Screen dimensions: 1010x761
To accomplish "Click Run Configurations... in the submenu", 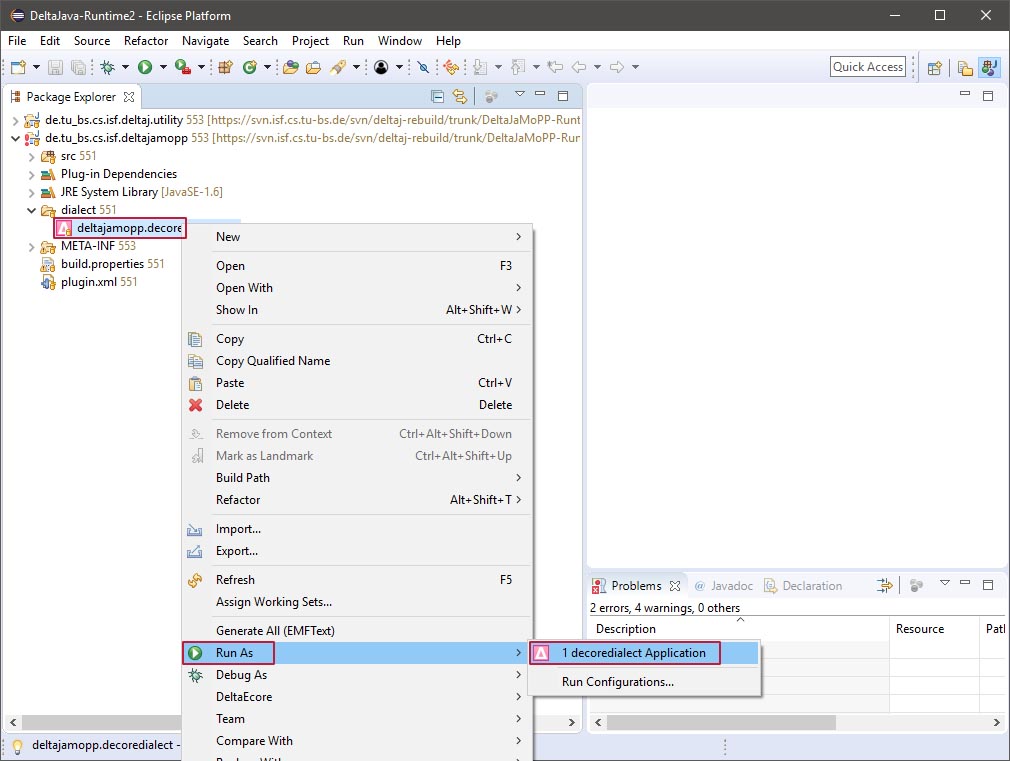I will point(617,682).
